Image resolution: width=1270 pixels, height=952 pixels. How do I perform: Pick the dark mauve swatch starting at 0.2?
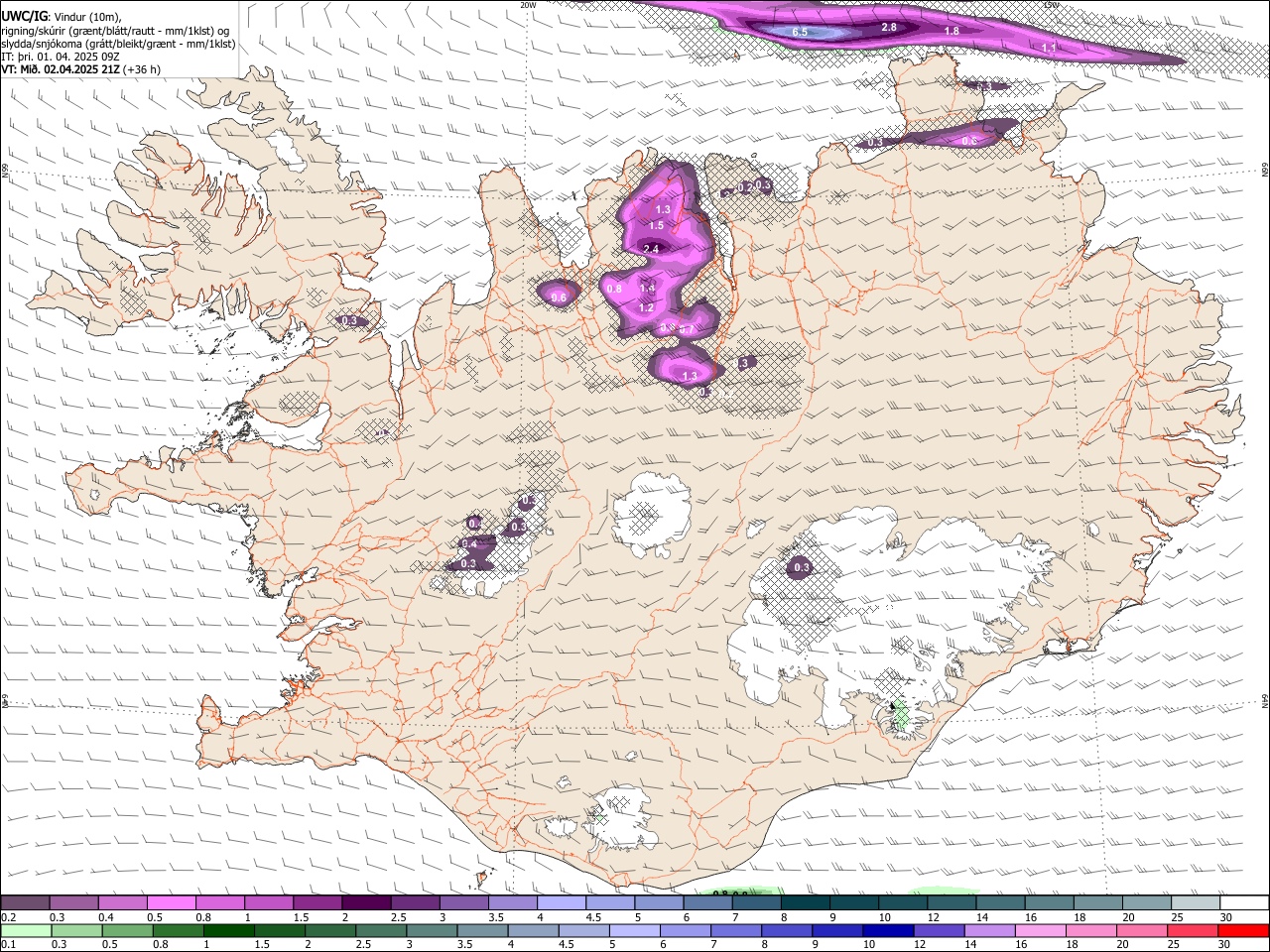(25, 902)
